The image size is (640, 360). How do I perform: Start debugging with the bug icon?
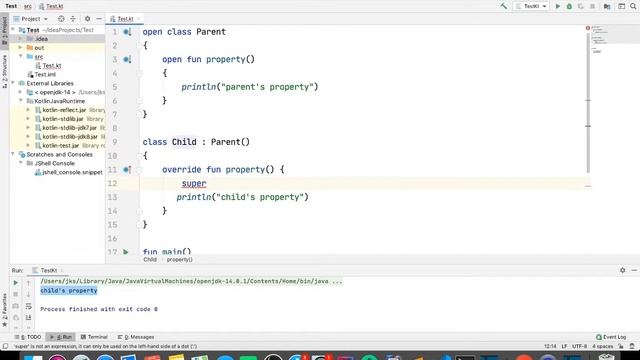coord(569,6)
